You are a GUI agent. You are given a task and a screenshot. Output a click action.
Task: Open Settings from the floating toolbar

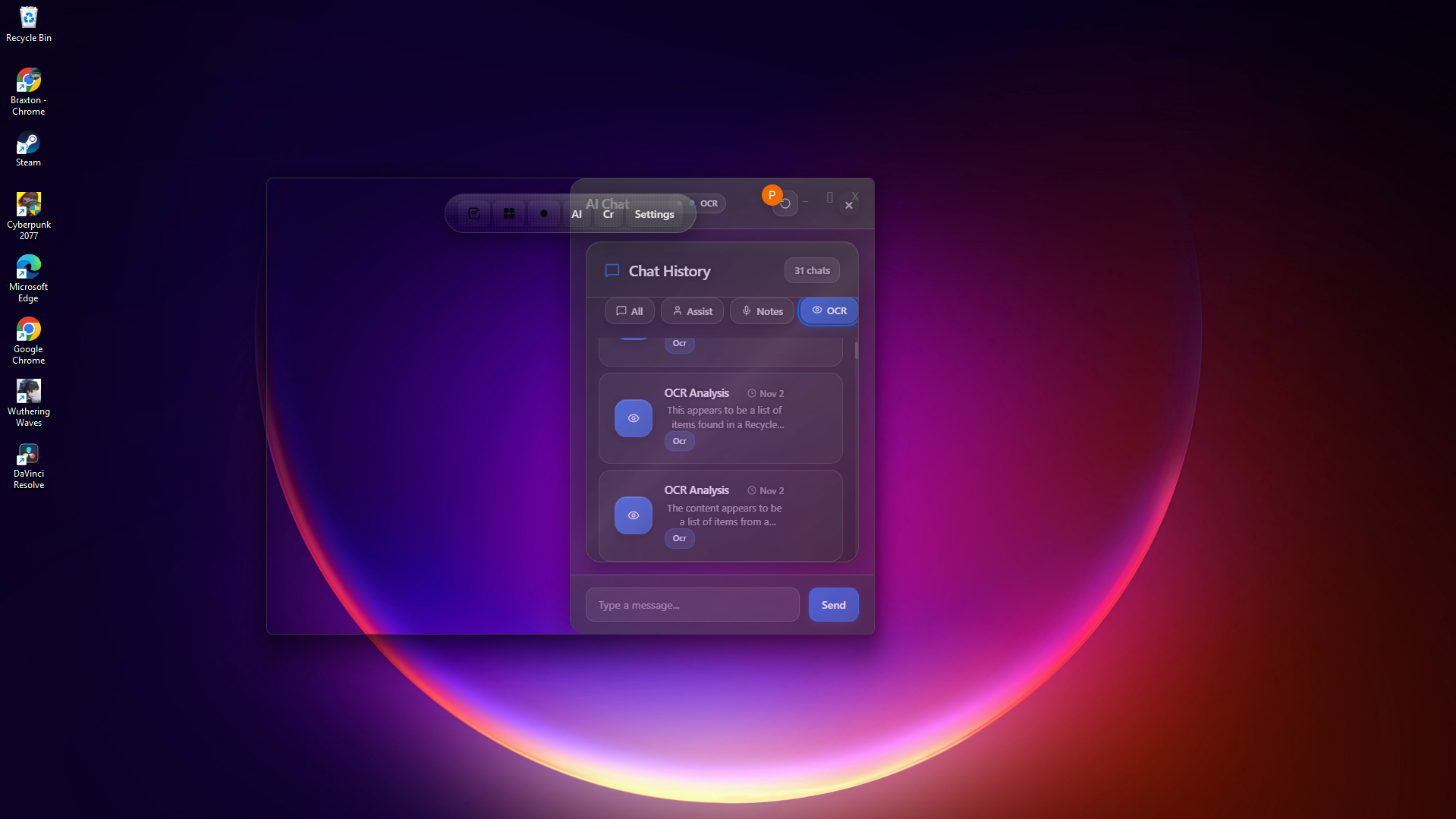pyautogui.click(x=654, y=214)
